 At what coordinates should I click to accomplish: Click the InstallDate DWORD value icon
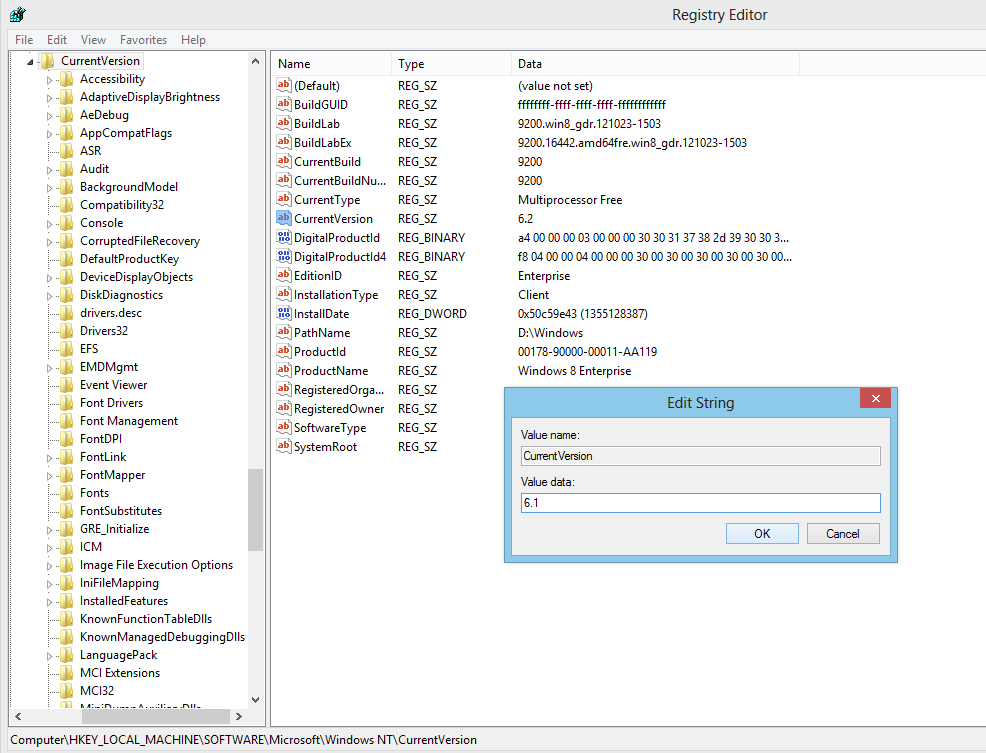pyautogui.click(x=284, y=314)
